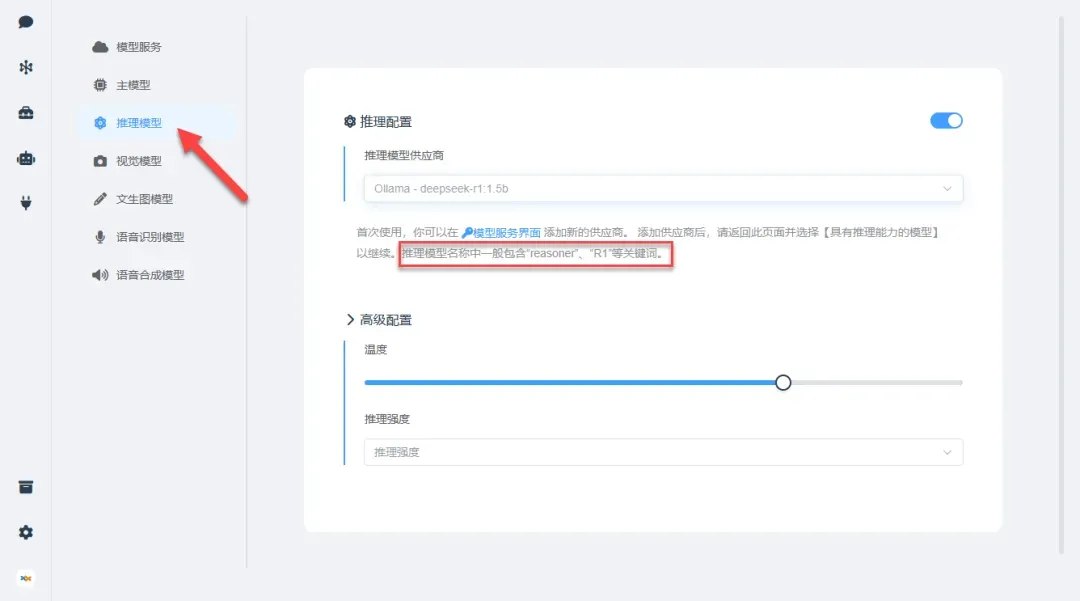Click the unfilled part of 温度 slider track
The width and height of the screenshot is (1080, 601).
[x=877, y=383]
